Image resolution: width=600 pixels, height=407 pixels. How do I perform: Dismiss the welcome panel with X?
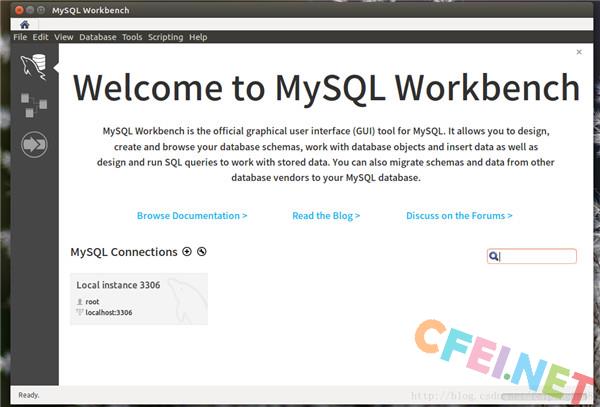pos(579,52)
